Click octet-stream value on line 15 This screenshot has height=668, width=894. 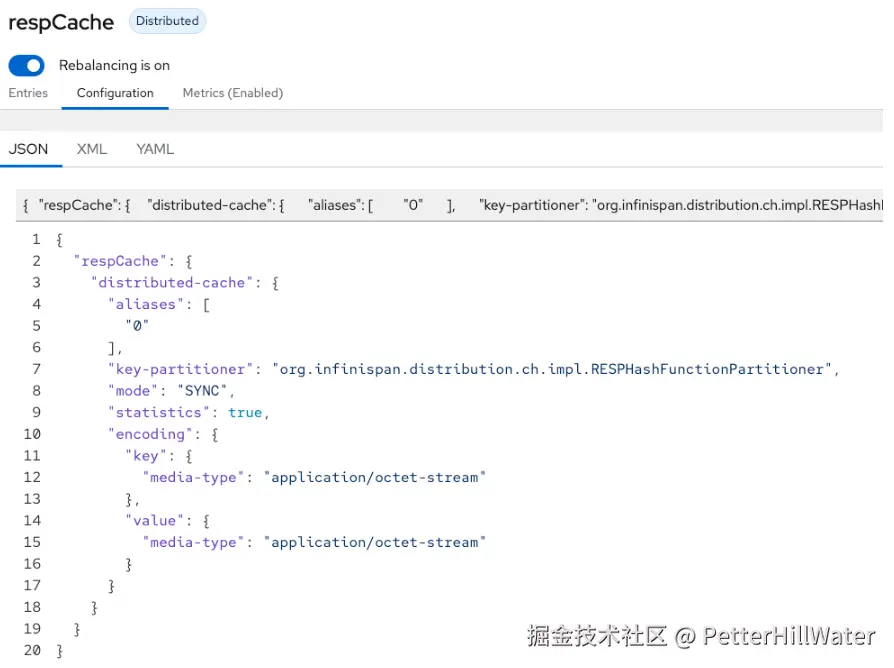pos(375,543)
